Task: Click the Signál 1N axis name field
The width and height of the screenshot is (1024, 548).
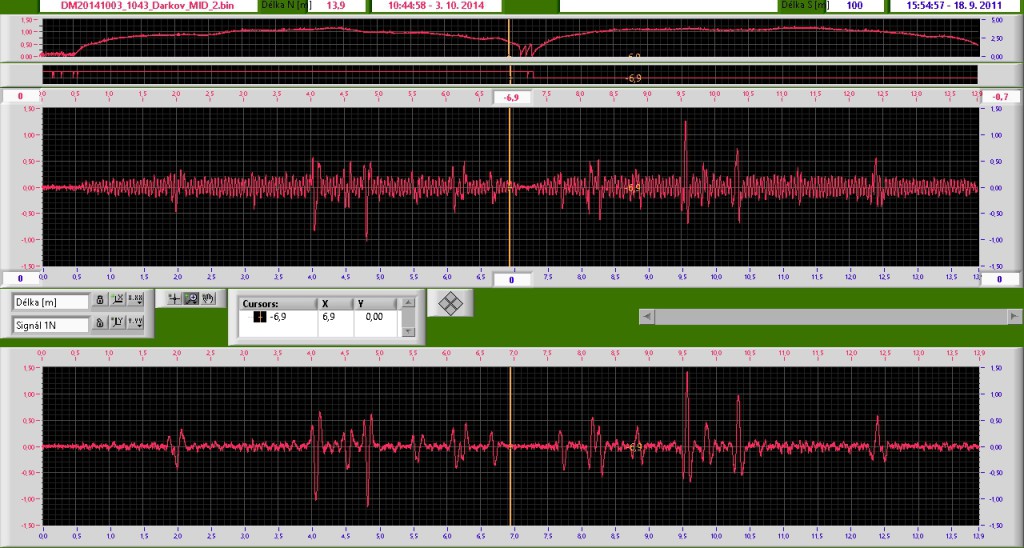Action: pyautogui.click(x=51, y=325)
